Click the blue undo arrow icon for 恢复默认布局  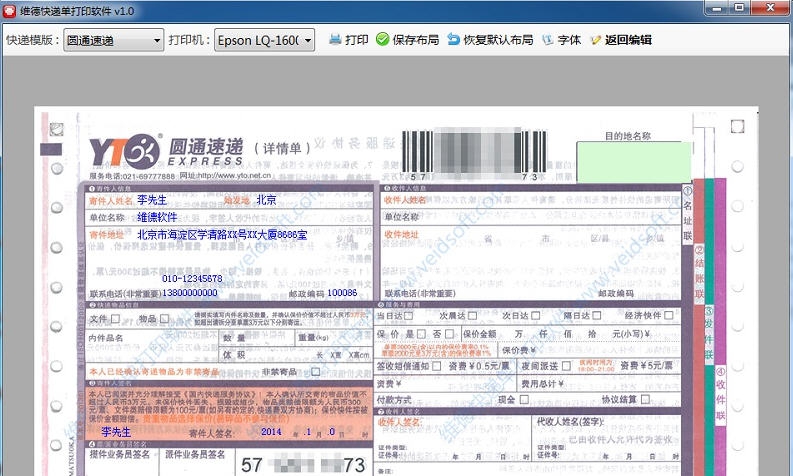[x=454, y=39]
